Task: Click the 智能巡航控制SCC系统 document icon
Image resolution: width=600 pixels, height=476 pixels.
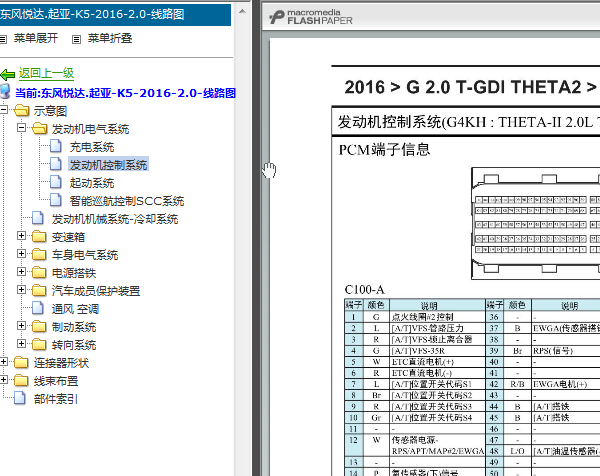Action: [x=56, y=200]
